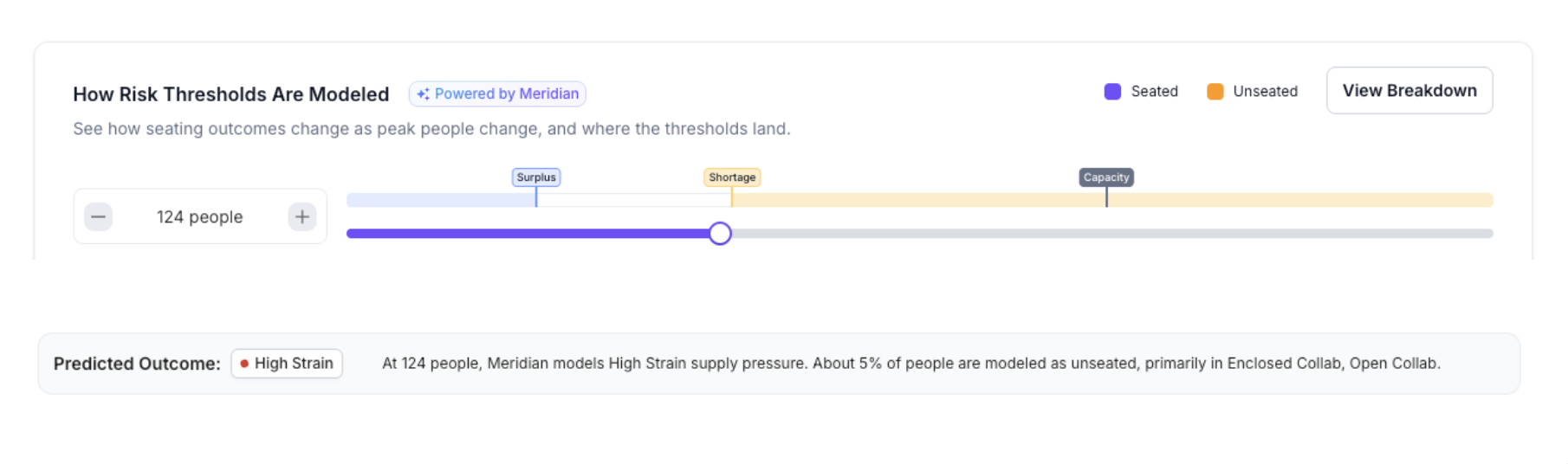This screenshot has height=464, width=1568.
Task: Toggle the Unseated legend label
Action: [x=1265, y=92]
